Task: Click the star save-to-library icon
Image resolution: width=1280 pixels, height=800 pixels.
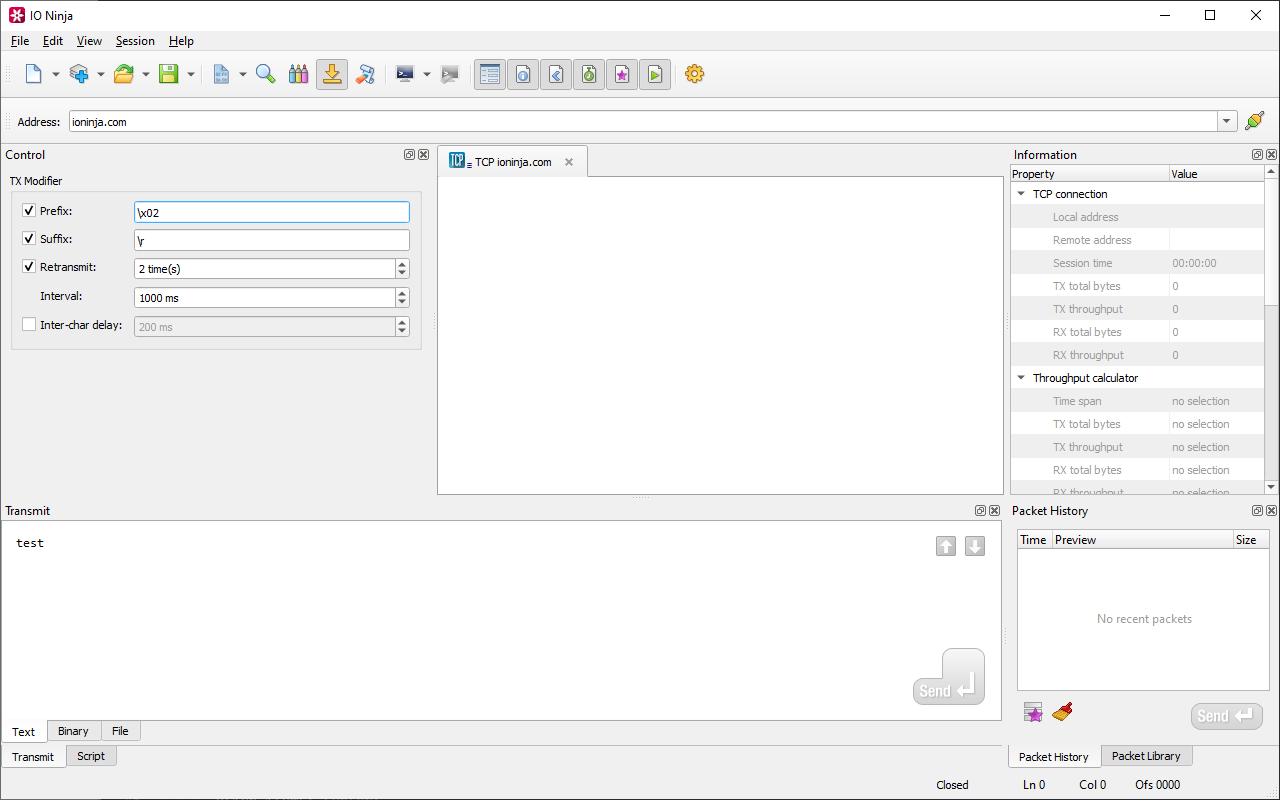Action: click(x=1034, y=712)
